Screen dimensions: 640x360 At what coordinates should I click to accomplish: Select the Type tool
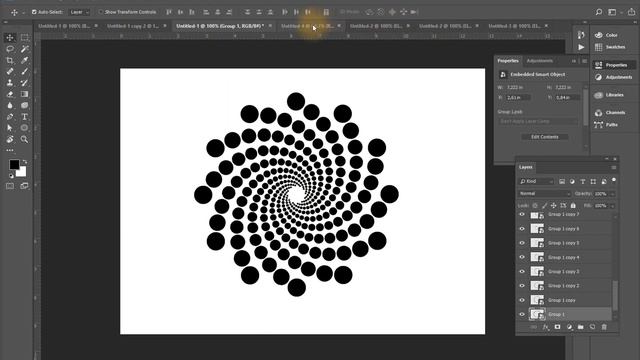24,117
